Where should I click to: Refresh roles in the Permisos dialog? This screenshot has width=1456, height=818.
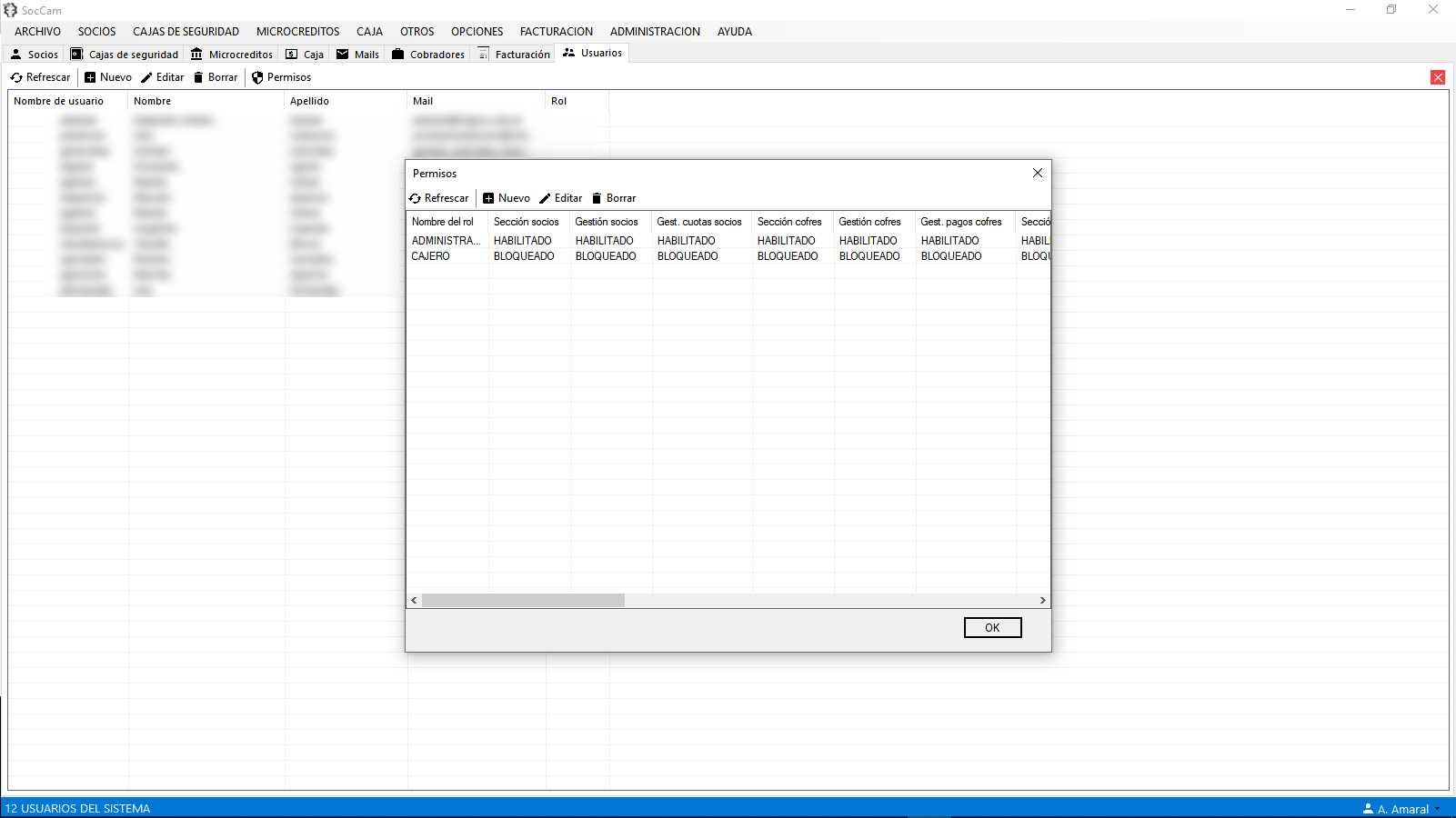click(439, 198)
